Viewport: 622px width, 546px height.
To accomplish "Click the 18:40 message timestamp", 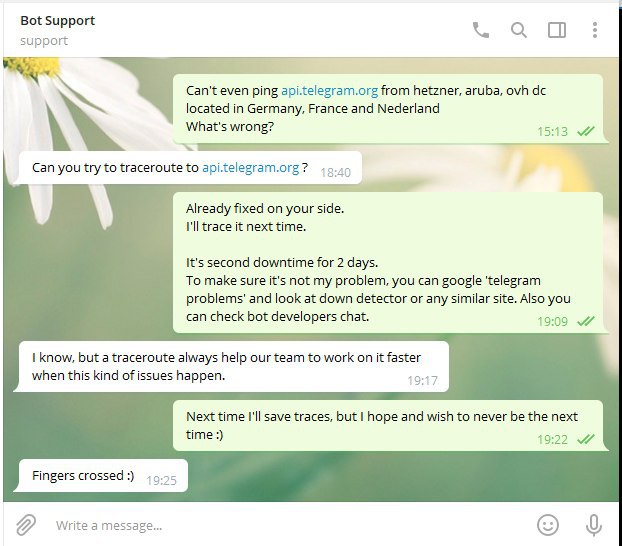I will coord(336,173).
